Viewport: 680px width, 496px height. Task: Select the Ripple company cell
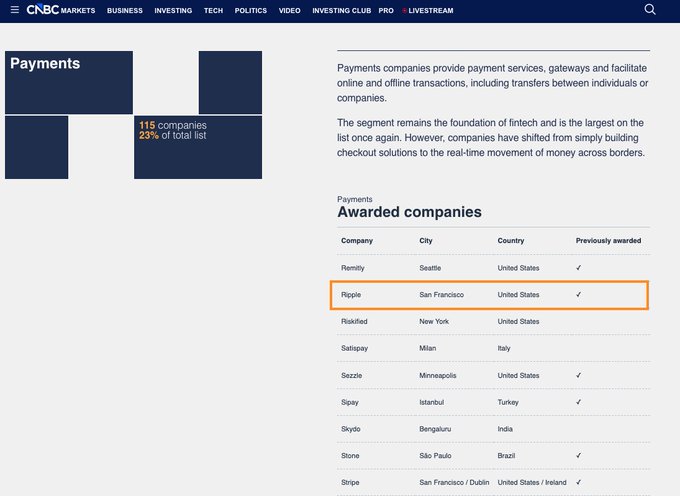[351, 295]
